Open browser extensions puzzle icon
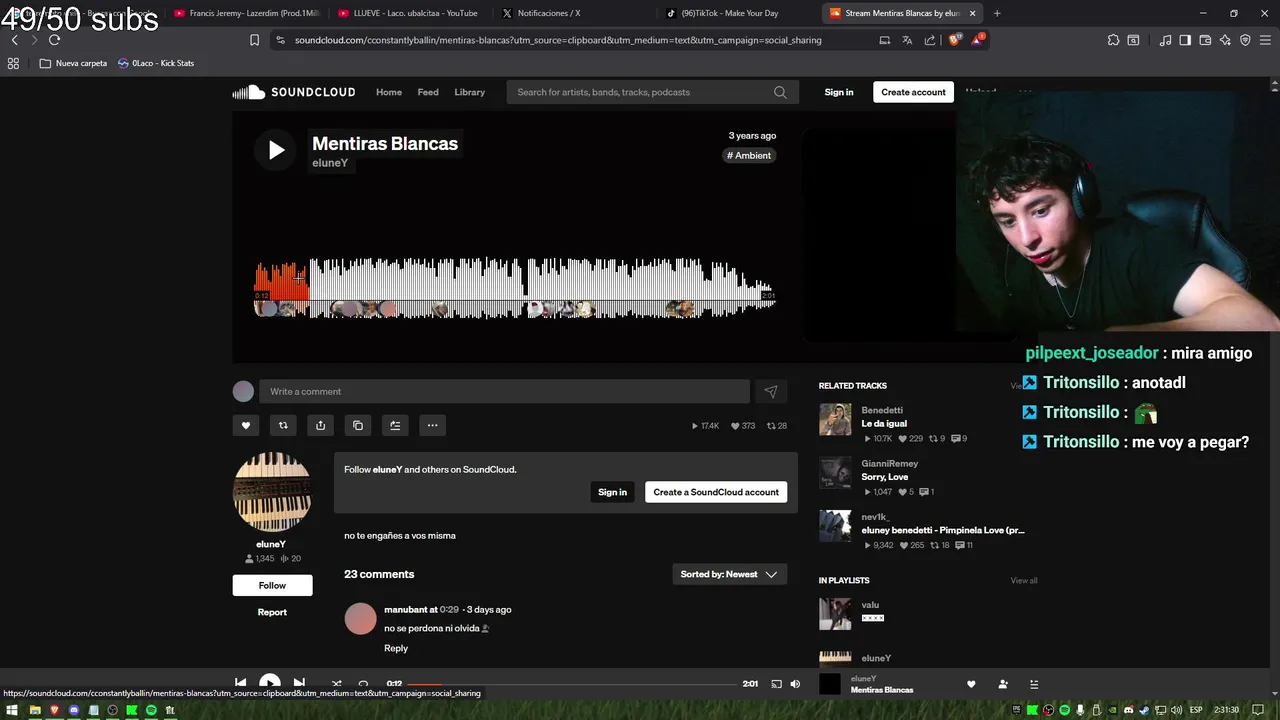 pyautogui.click(x=1113, y=40)
